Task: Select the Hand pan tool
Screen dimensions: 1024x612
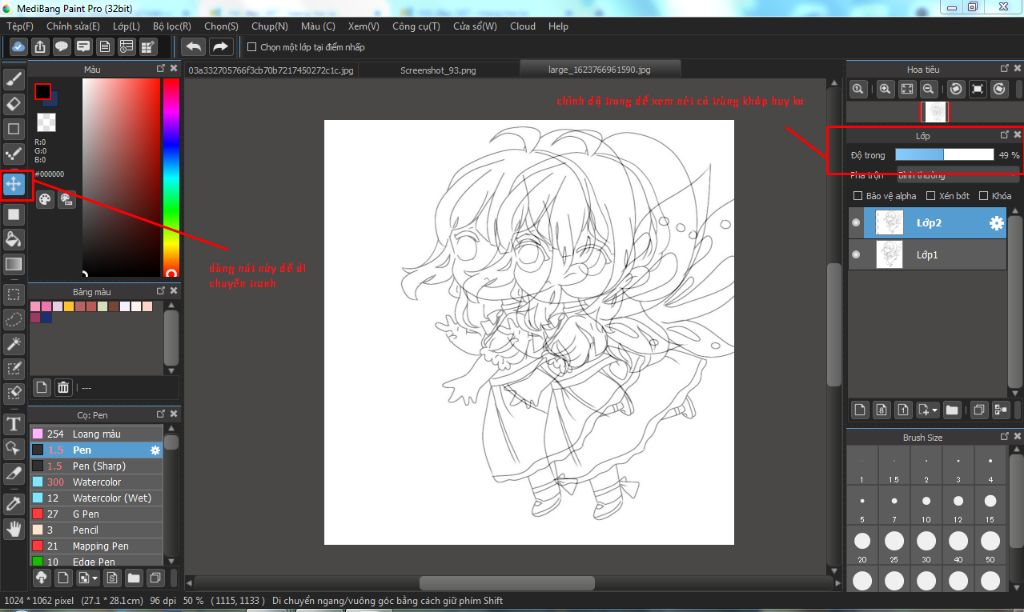Action: point(14,528)
